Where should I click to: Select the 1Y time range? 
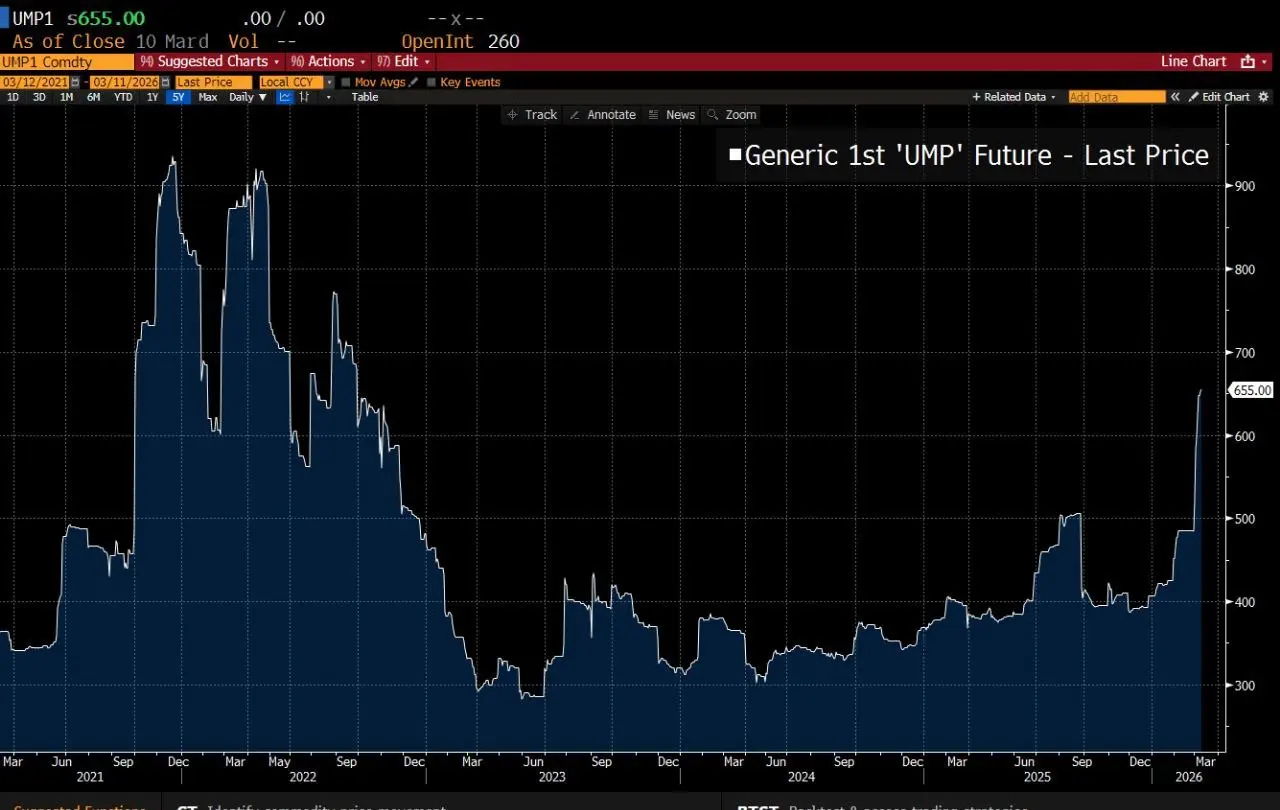(x=152, y=97)
